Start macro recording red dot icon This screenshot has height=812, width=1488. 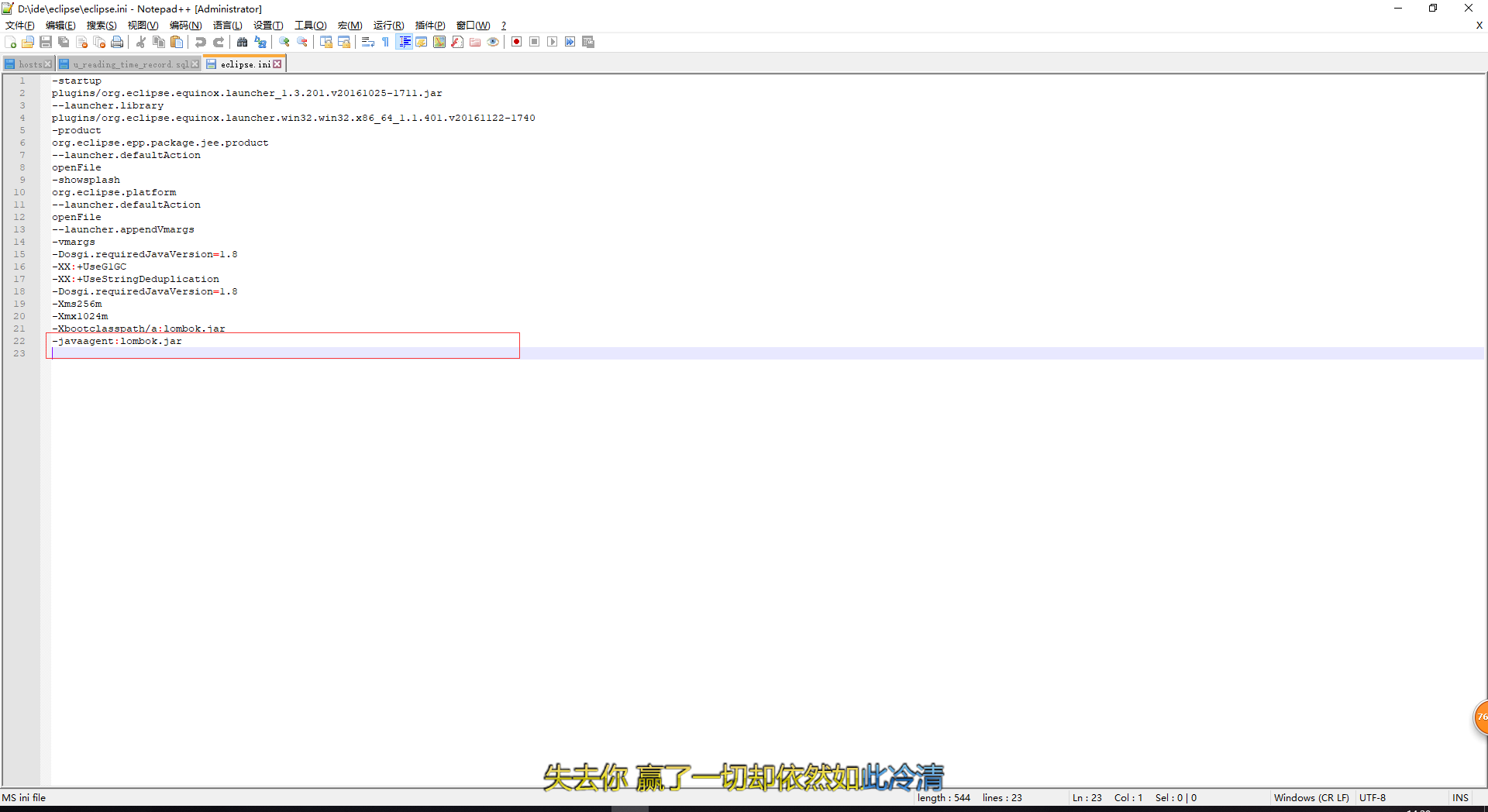click(517, 42)
